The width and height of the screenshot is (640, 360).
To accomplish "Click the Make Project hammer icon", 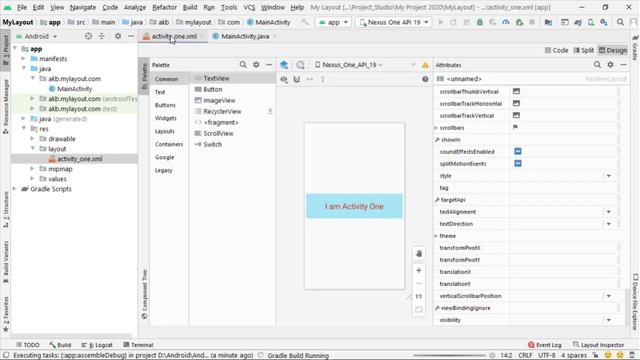I will click(305, 22).
